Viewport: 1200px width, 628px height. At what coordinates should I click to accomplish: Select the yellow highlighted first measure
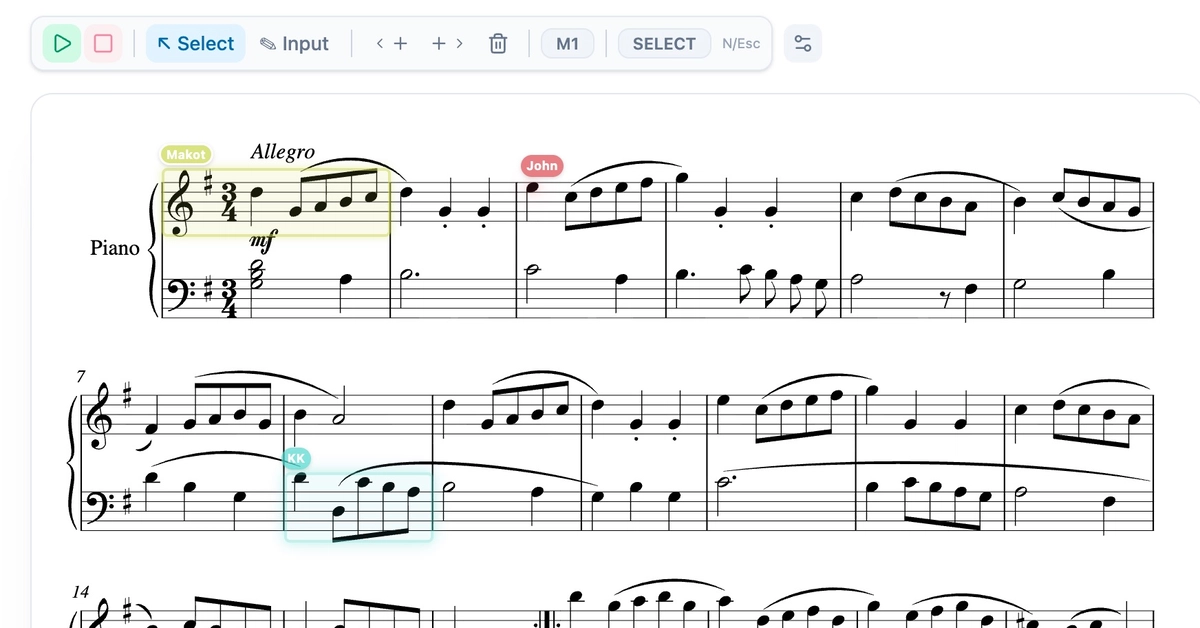coord(276,202)
